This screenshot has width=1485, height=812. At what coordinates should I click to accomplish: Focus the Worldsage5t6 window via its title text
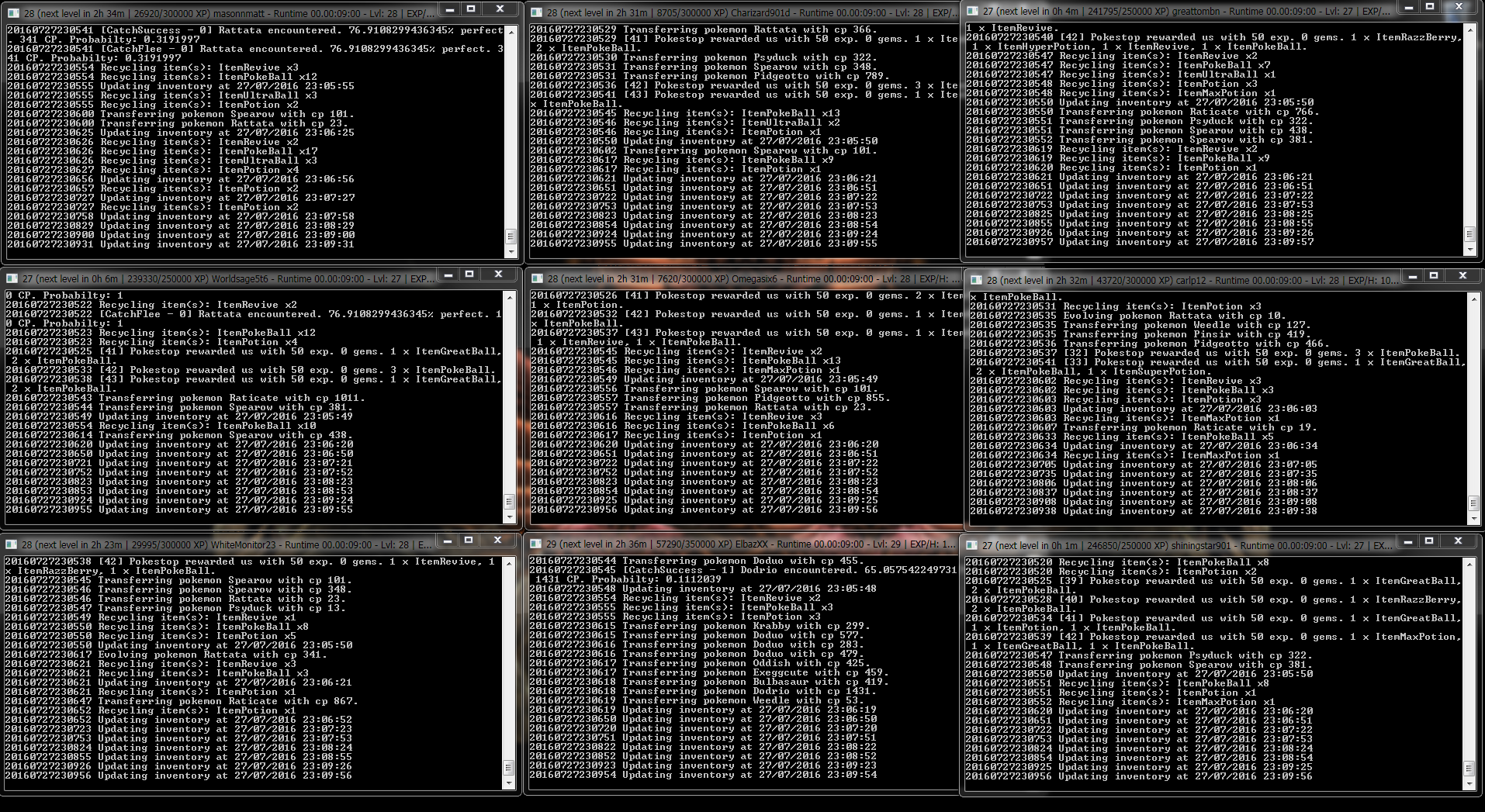point(228,278)
